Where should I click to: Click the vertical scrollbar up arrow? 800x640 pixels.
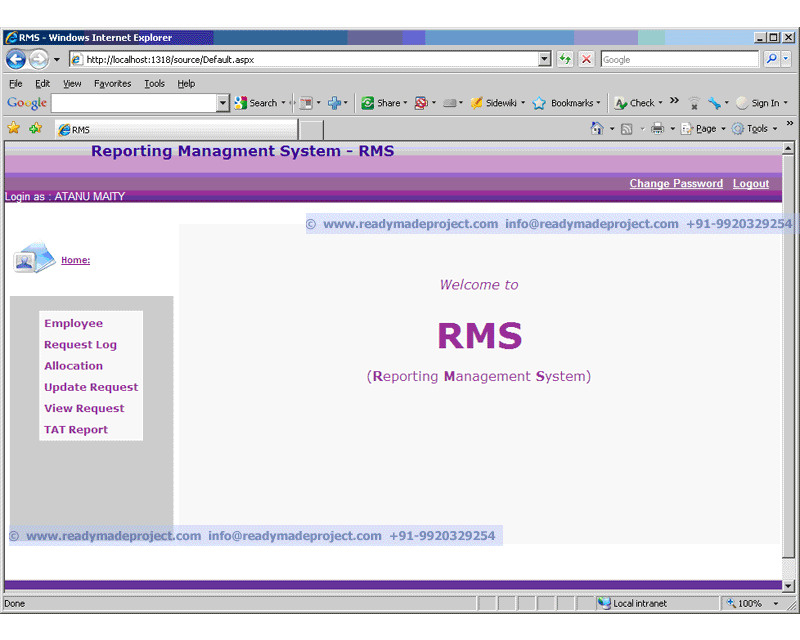788,149
